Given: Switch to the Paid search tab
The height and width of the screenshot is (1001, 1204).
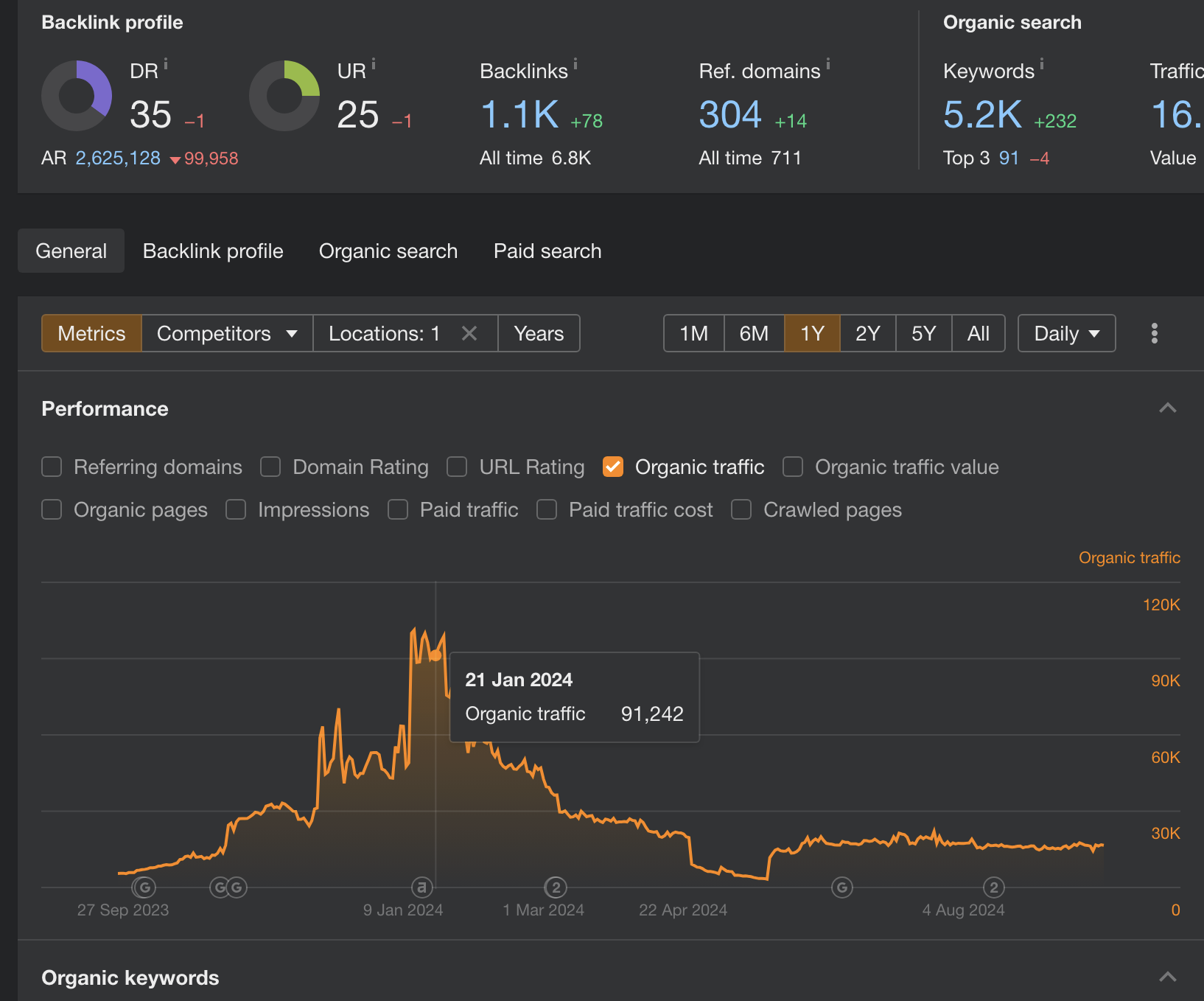Looking at the screenshot, I should 547,251.
